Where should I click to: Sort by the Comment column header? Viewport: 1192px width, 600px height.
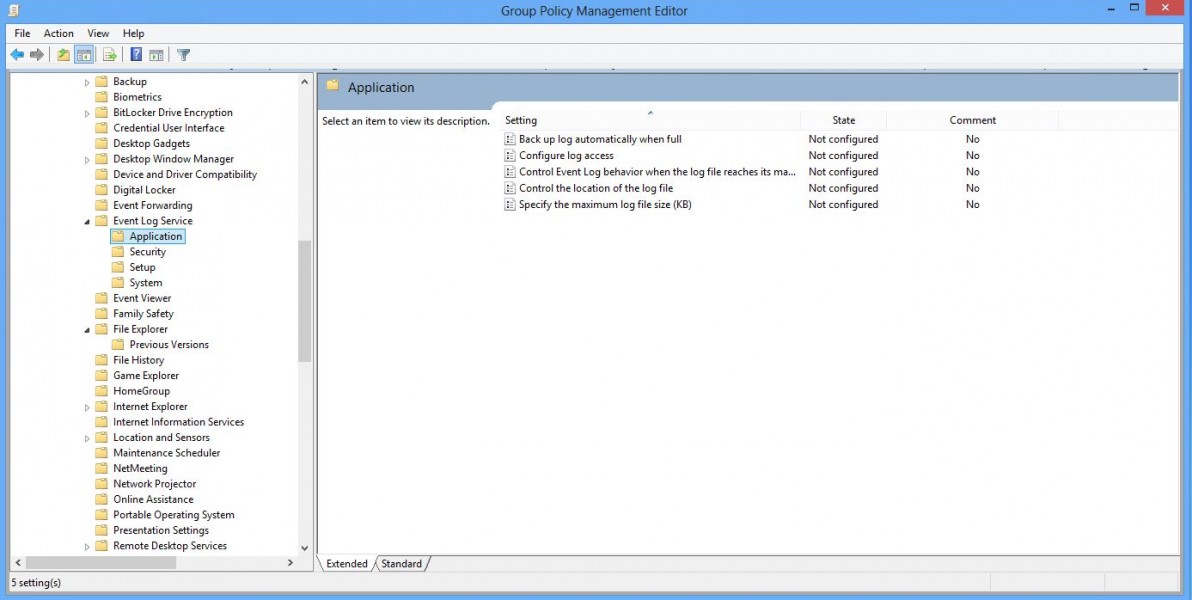coord(972,120)
